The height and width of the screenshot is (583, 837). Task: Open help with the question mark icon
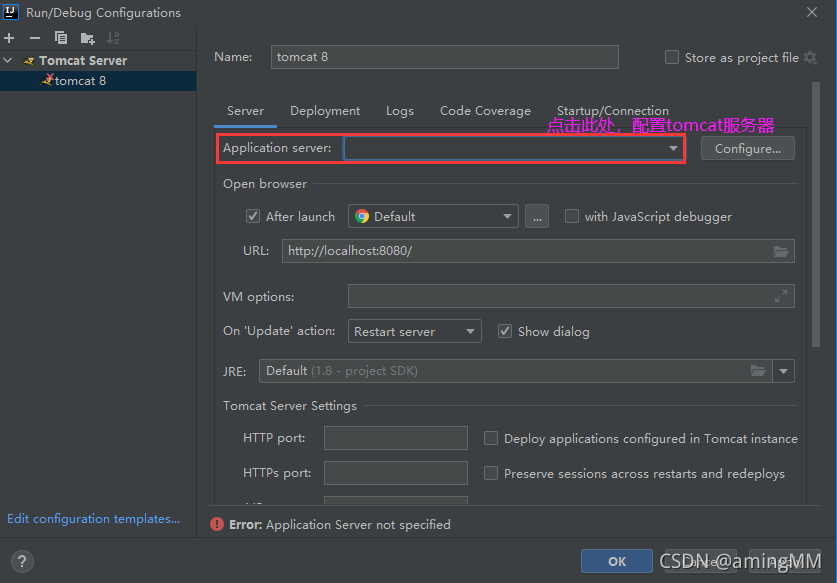point(22,561)
